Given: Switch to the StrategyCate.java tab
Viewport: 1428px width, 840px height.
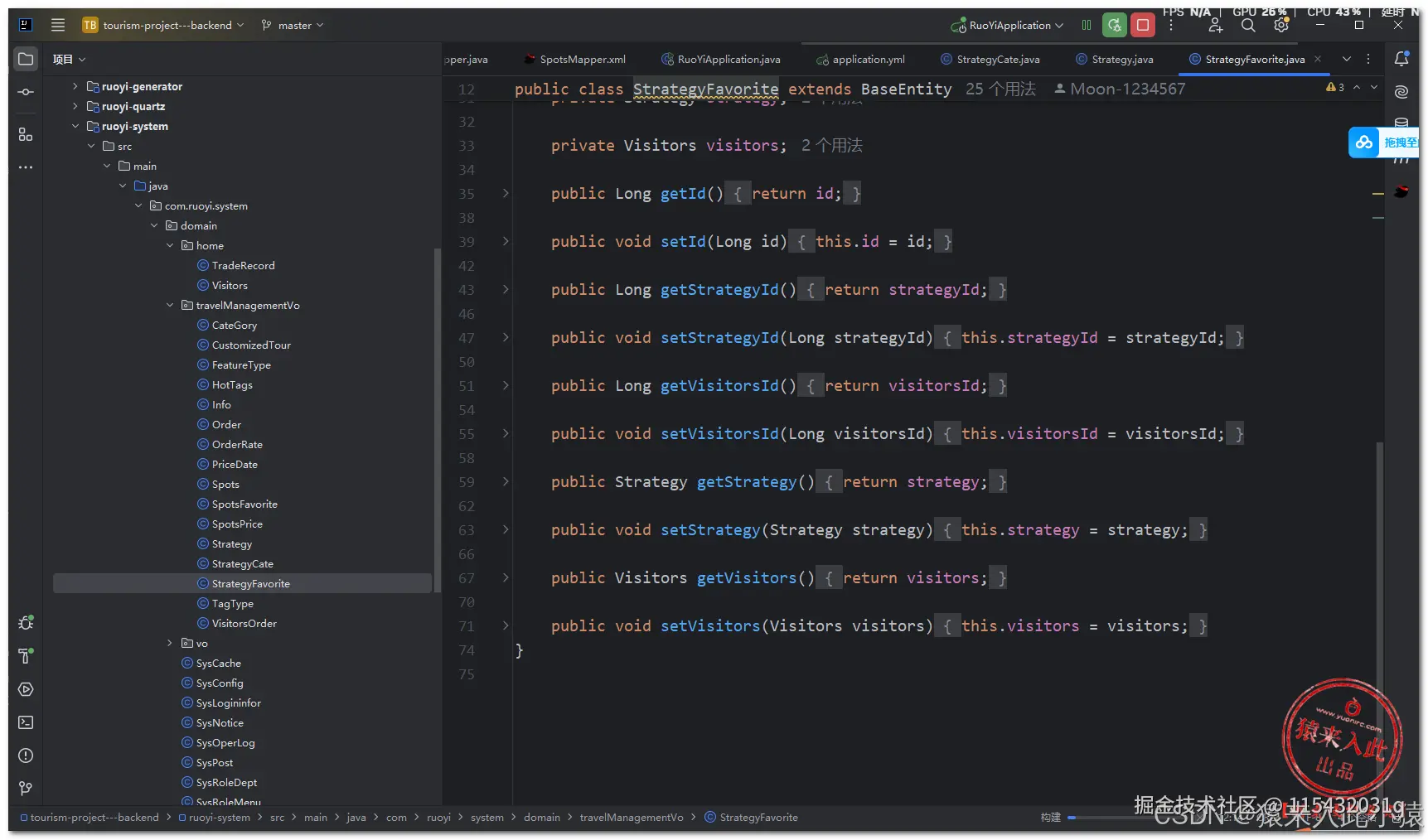Looking at the screenshot, I should [990, 59].
